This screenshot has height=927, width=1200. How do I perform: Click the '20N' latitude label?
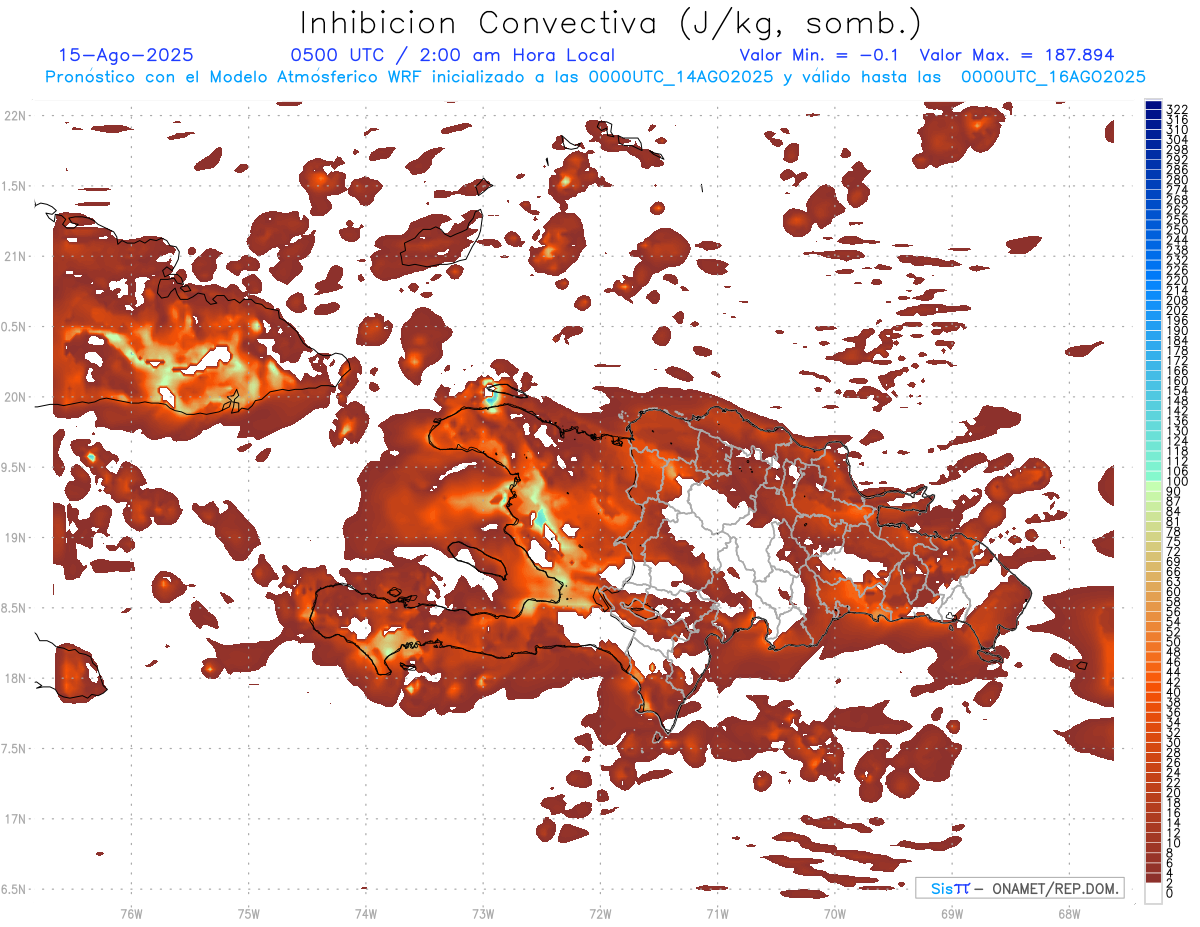point(15,397)
